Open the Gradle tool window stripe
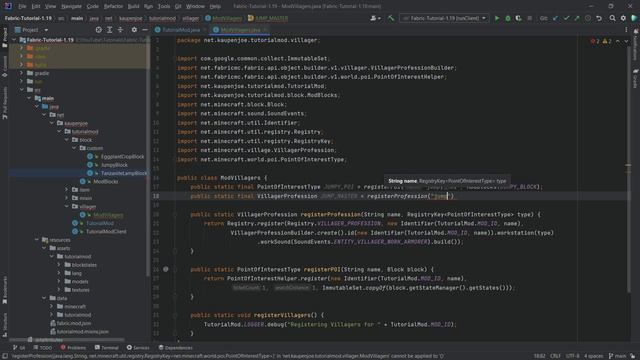Viewport: 640px width, 360px height. (636, 78)
